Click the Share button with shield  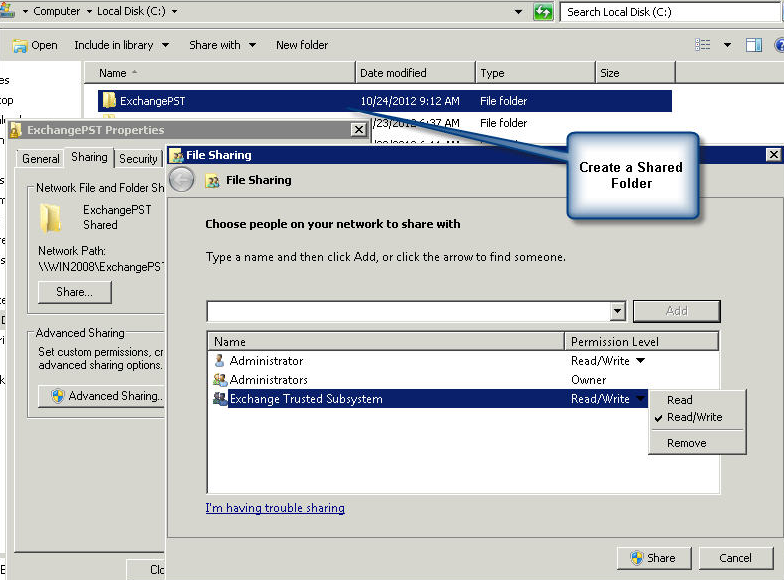(652, 558)
